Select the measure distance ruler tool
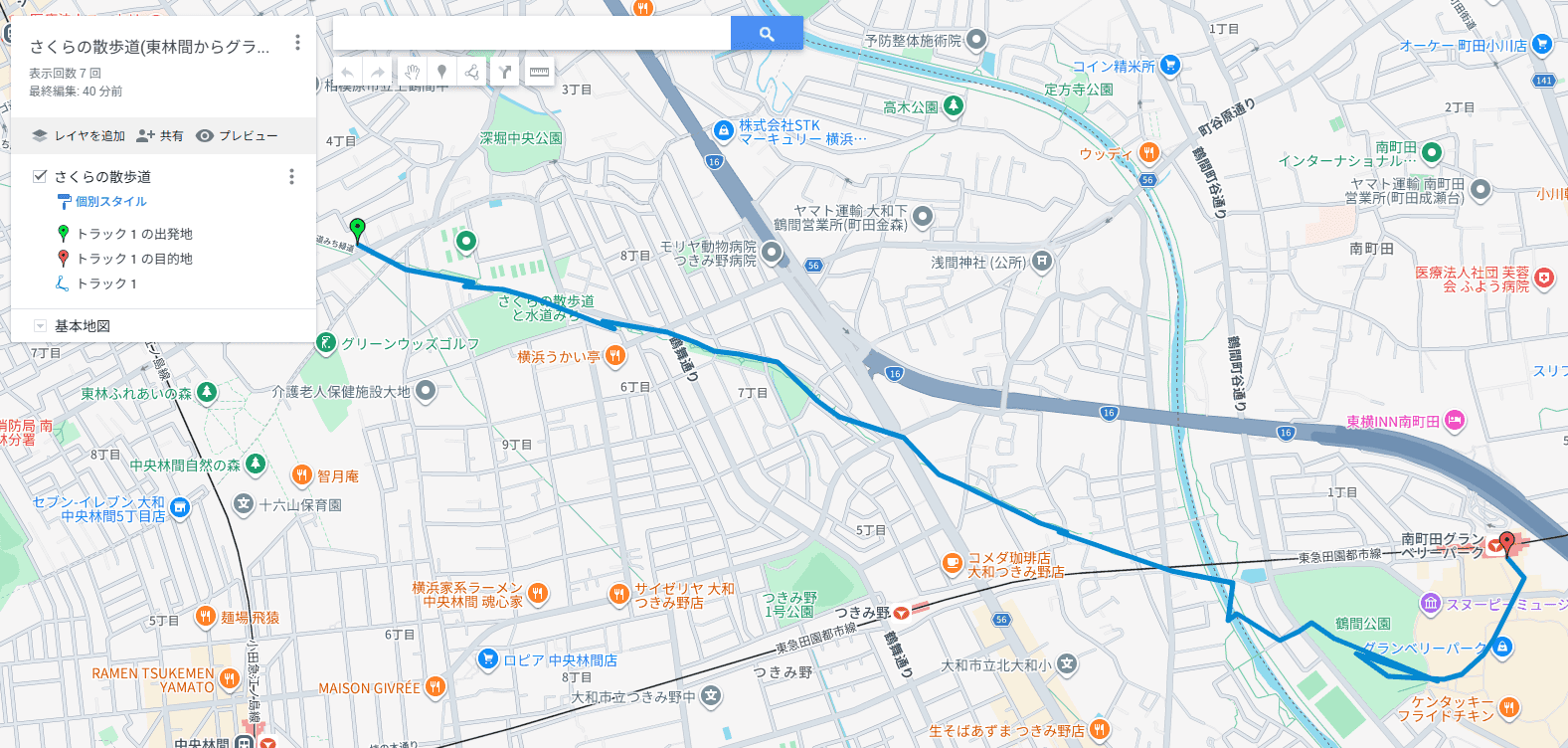1568x748 pixels. pos(539,72)
